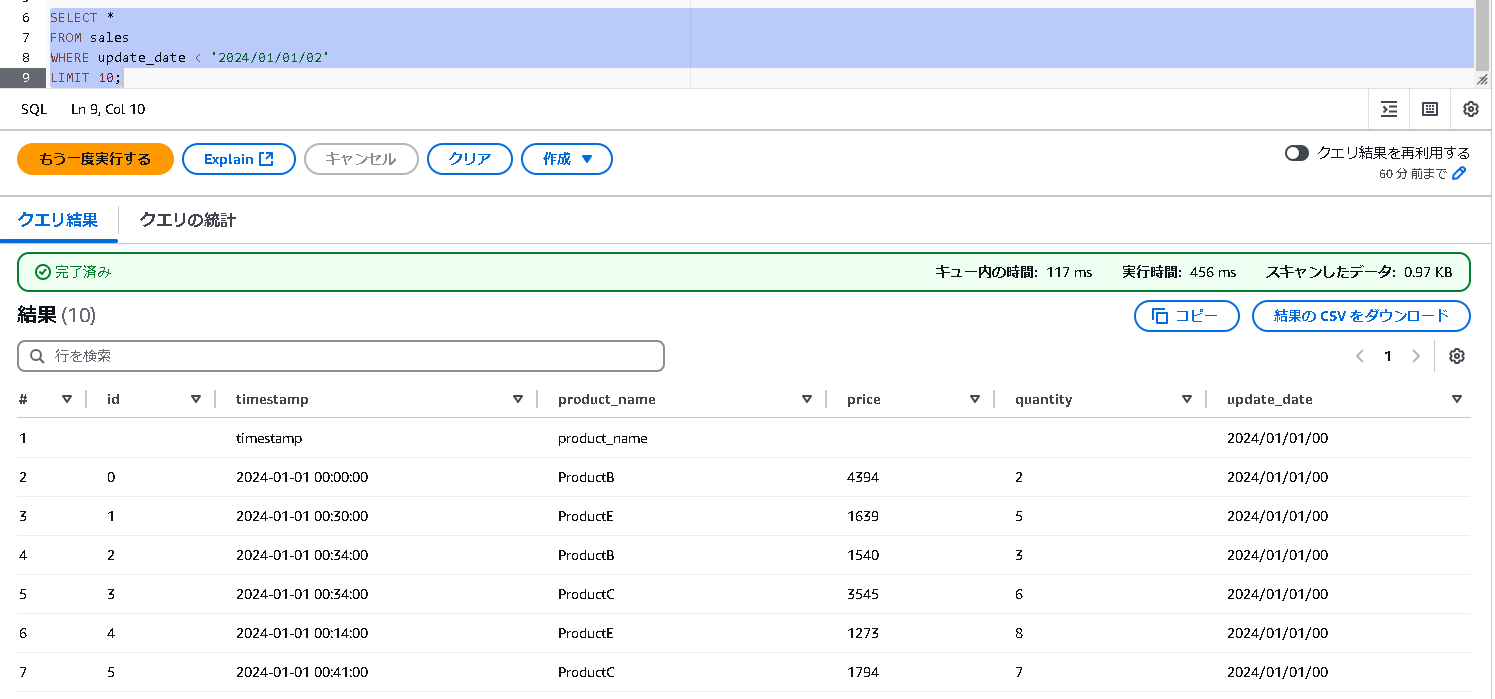Sort by the id column arrow

coord(196,399)
